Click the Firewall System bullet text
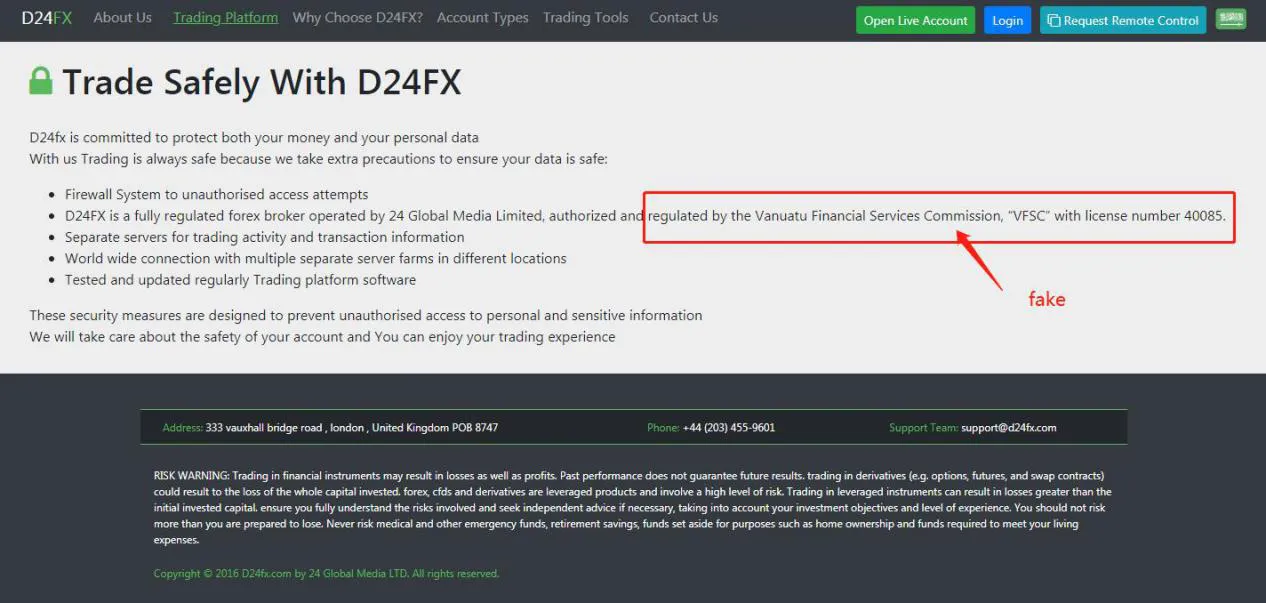This screenshot has width=1266, height=603. [217, 195]
